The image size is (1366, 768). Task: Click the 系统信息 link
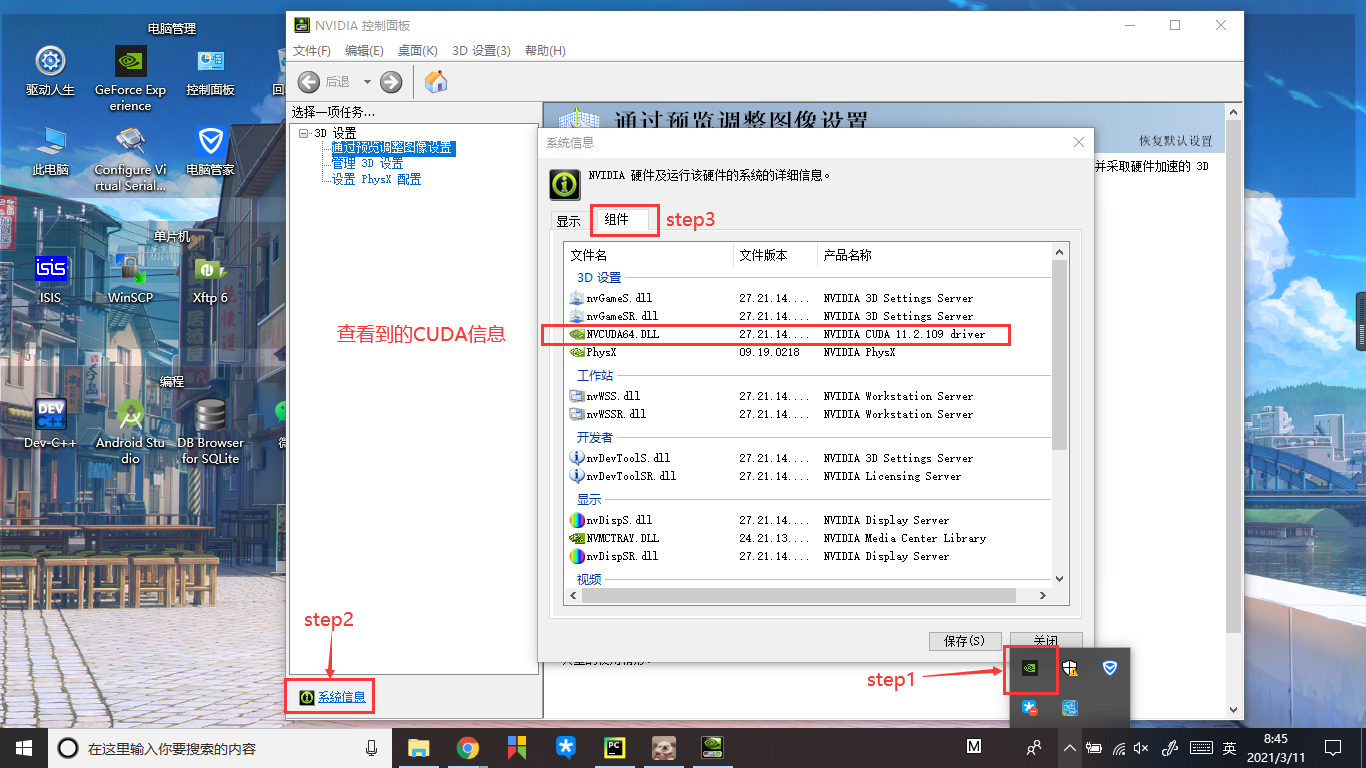pos(341,697)
